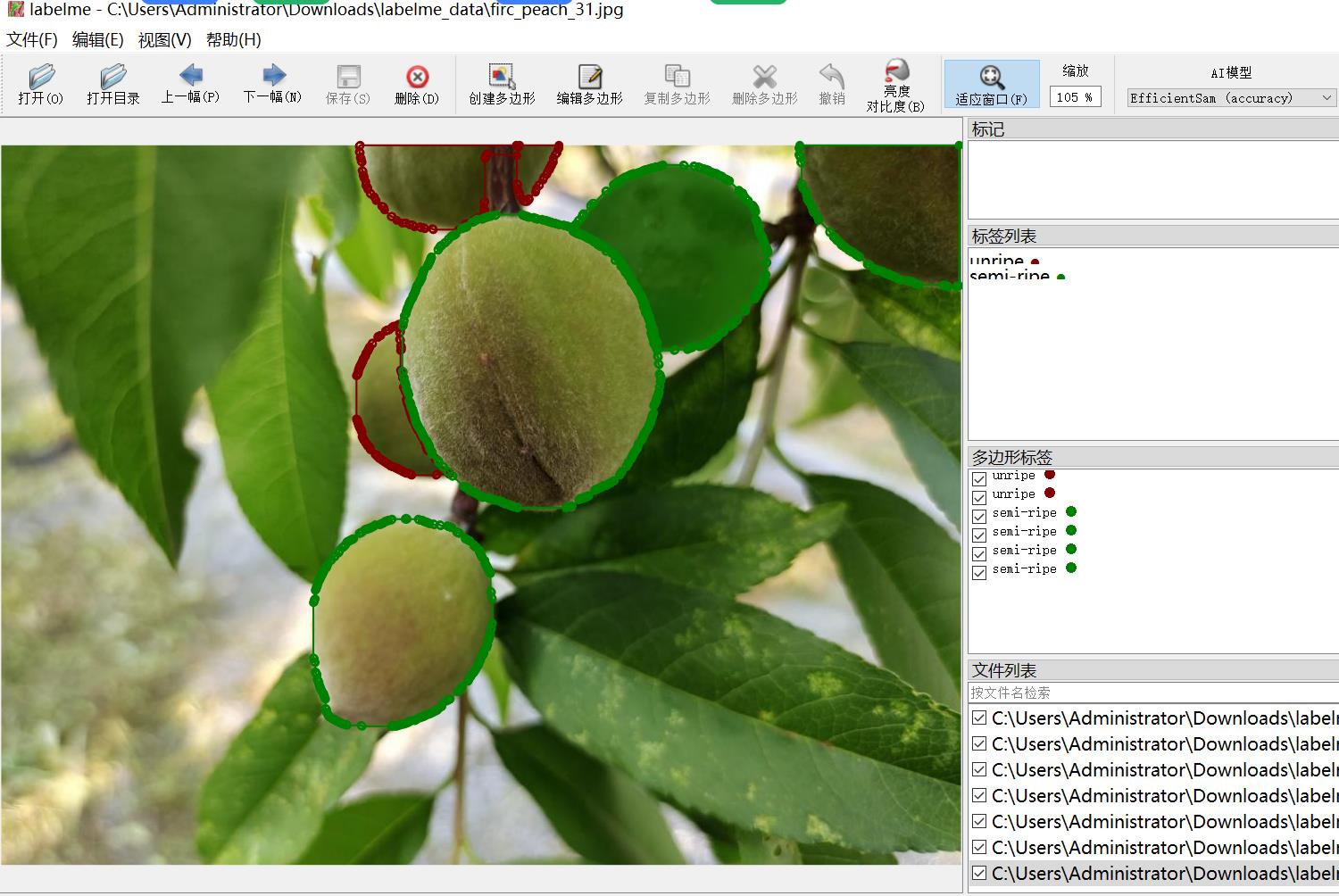Click Fit Window (适应窗口) button
Screen dimensions: 1339x896
pyautogui.click(x=991, y=84)
